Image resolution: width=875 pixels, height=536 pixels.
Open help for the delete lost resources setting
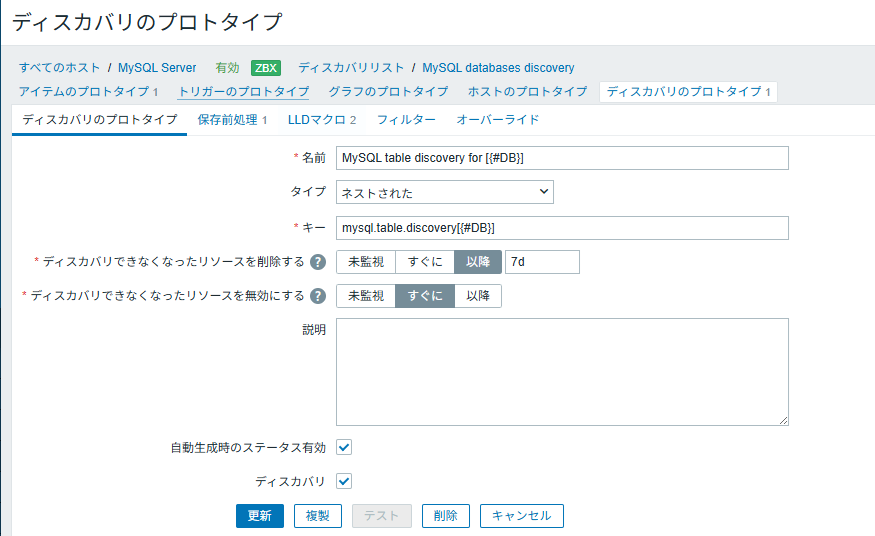tap(318, 262)
